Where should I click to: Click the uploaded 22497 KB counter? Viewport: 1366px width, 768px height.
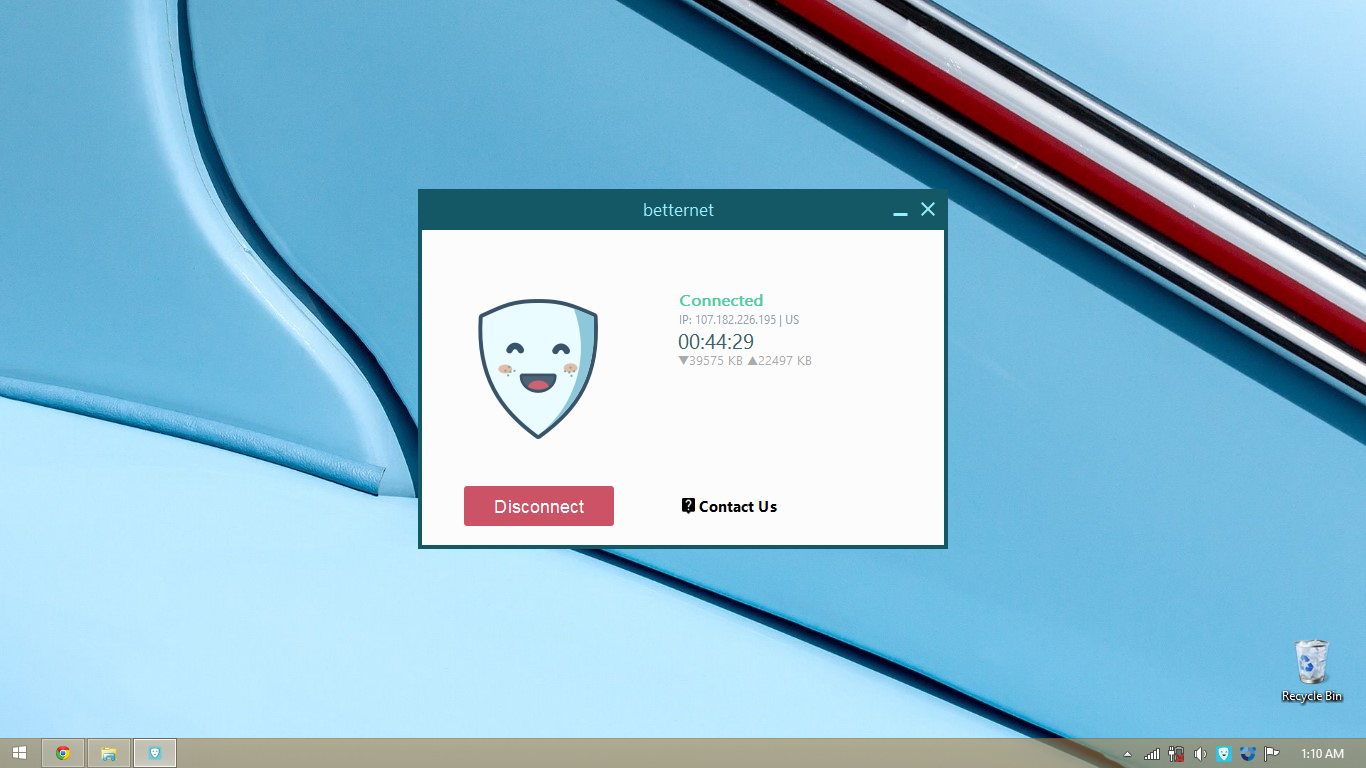pos(780,361)
